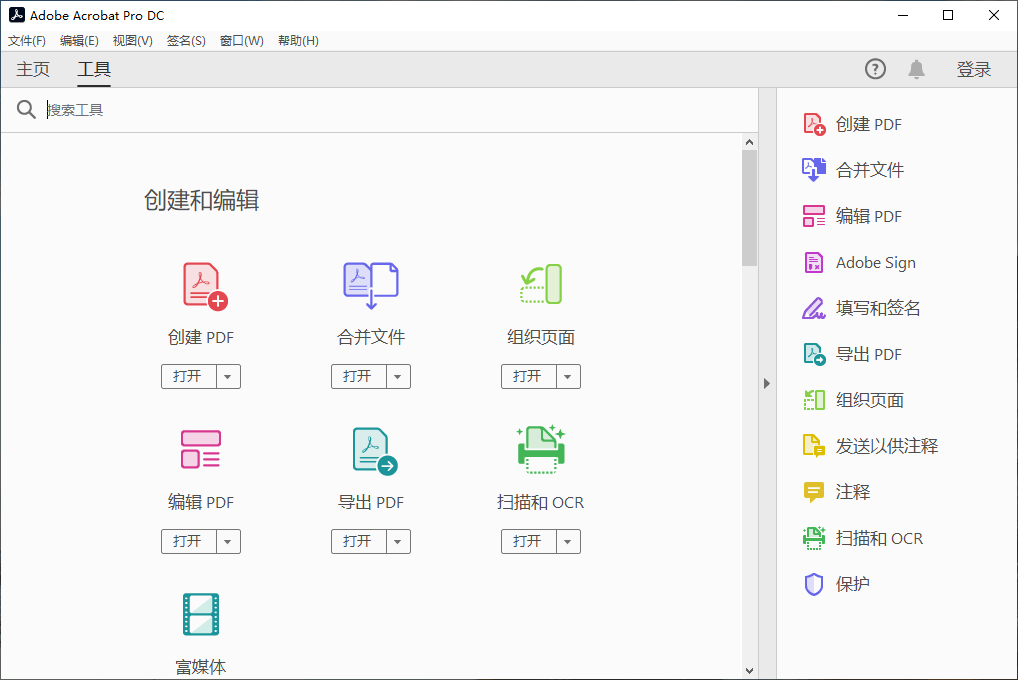The width and height of the screenshot is (1018, 680).
Task: Click the 组织页面 icon in right sidebar
Action: pyautogui.click(x=814, y=400)
